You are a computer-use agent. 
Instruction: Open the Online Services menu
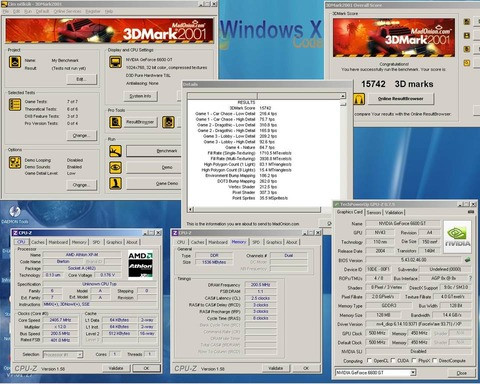(x=68, y=11)
